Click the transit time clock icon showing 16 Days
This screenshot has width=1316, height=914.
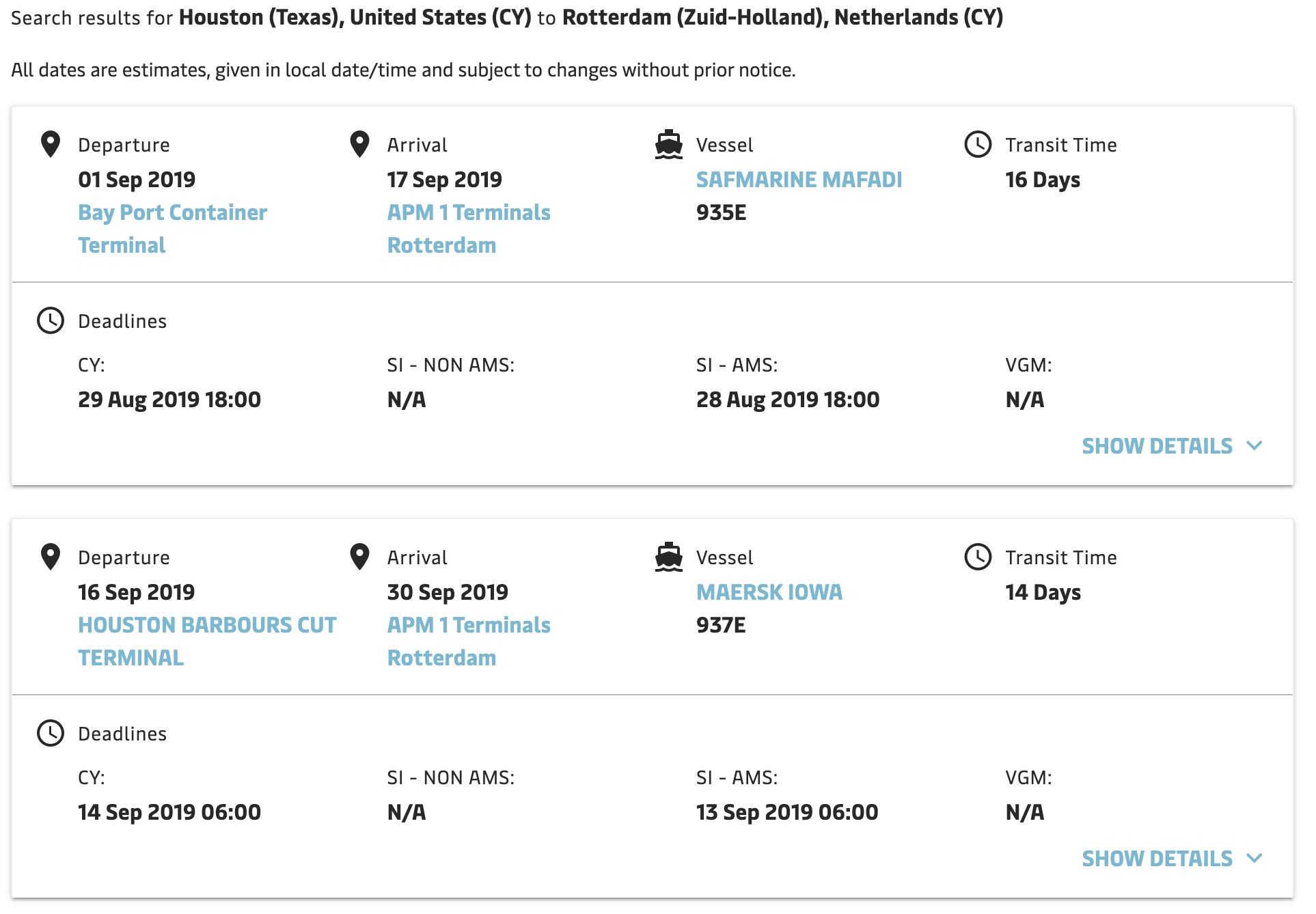pos(978,144)
